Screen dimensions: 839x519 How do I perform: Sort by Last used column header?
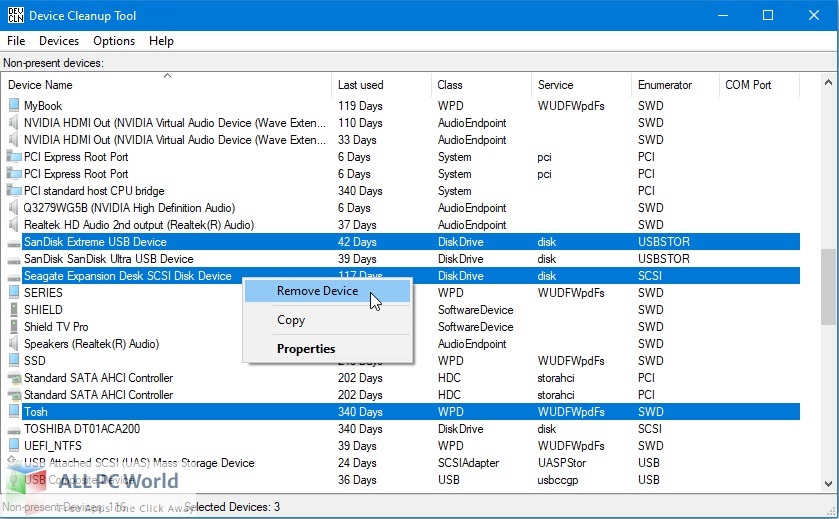pyautogui.click(x=382, y=85)
